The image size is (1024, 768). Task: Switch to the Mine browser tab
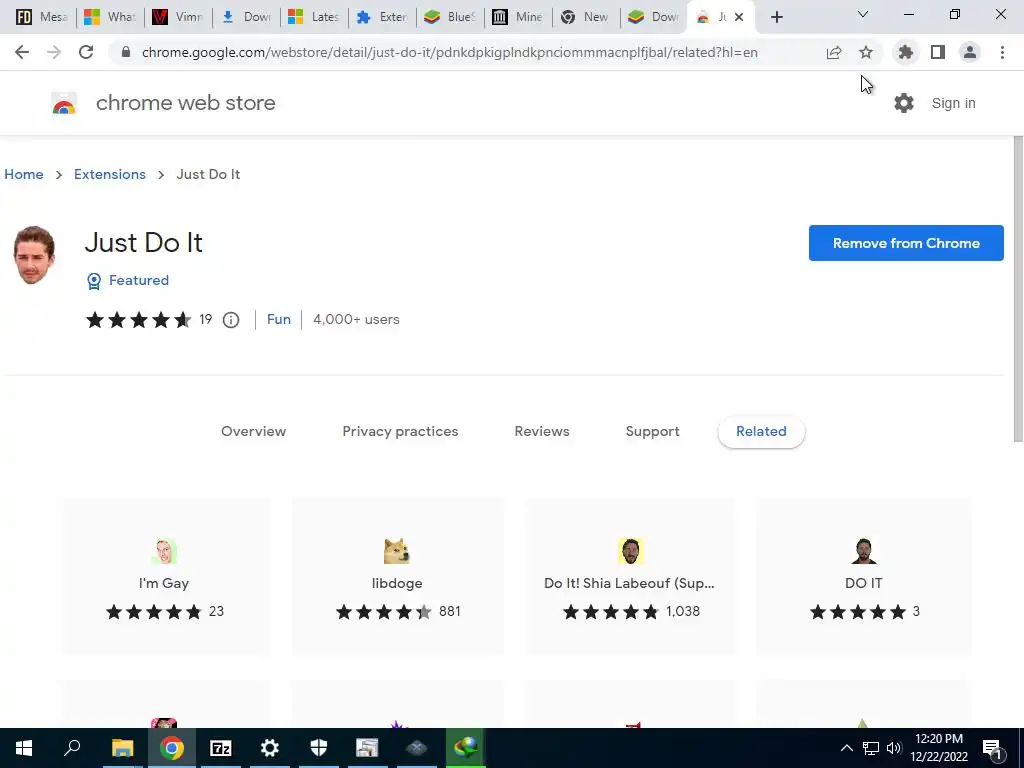(518, 17)
